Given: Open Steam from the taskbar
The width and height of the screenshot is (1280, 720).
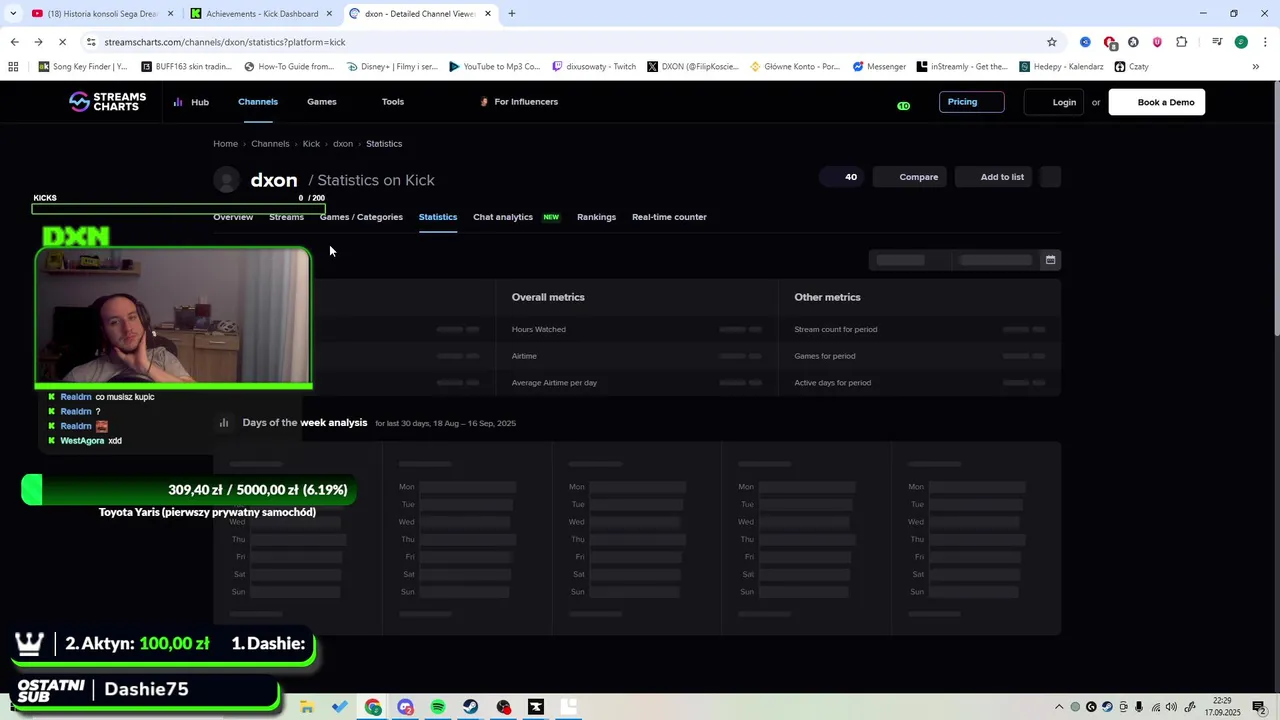Looking at the screenshot, I should 470,707.
